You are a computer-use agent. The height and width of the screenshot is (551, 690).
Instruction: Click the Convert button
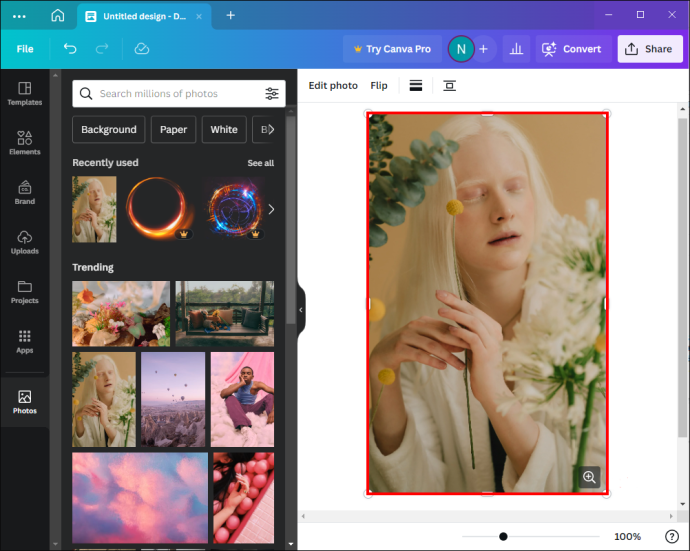coord(573,49)
